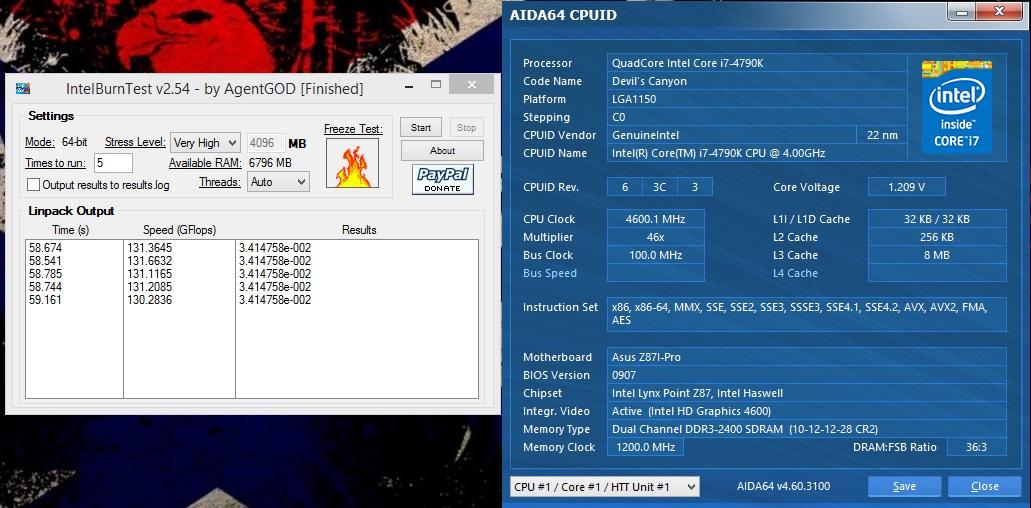Click the Stepping C0 field

(x=755, y=117)
